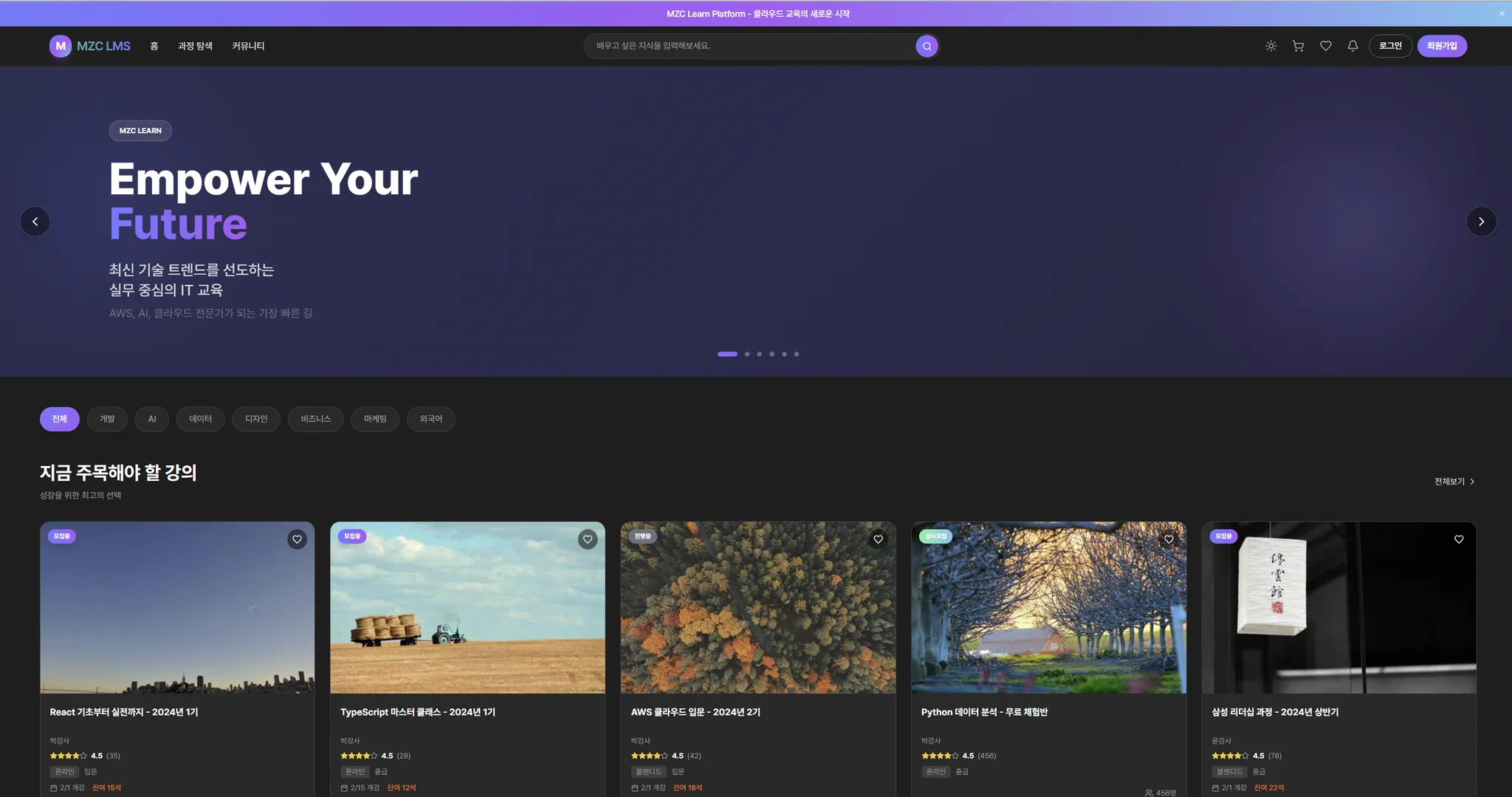Open the shopping cart icon

(x=1298, y=46)
